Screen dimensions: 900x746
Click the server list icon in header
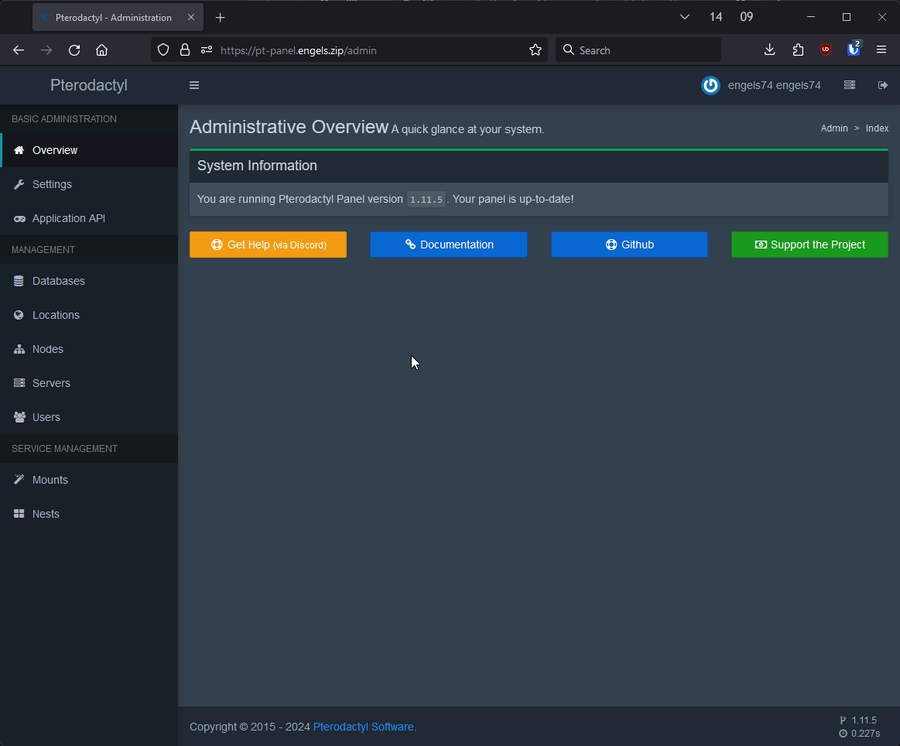(x=849, y=85)
